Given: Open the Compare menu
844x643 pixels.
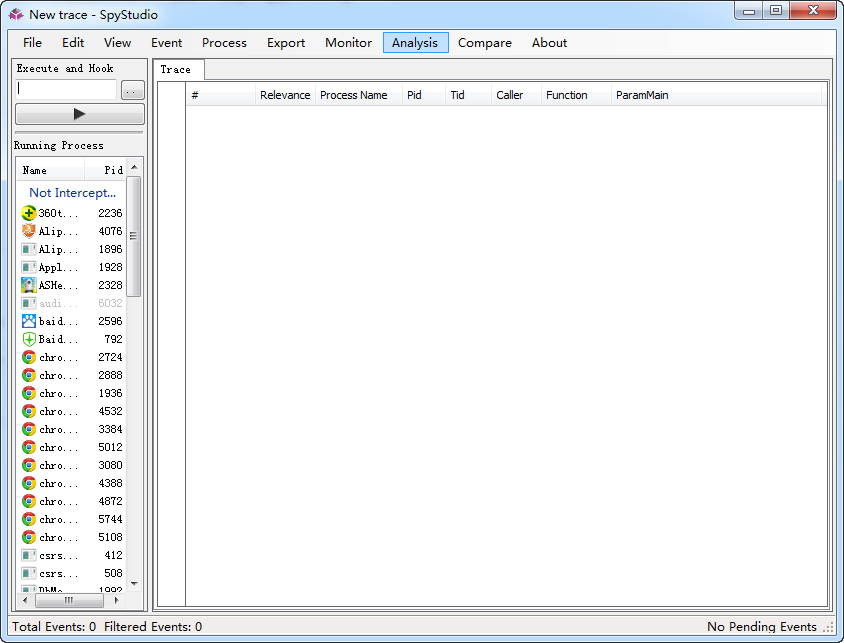Looking at the screenshot, I should tap(484, 43).
